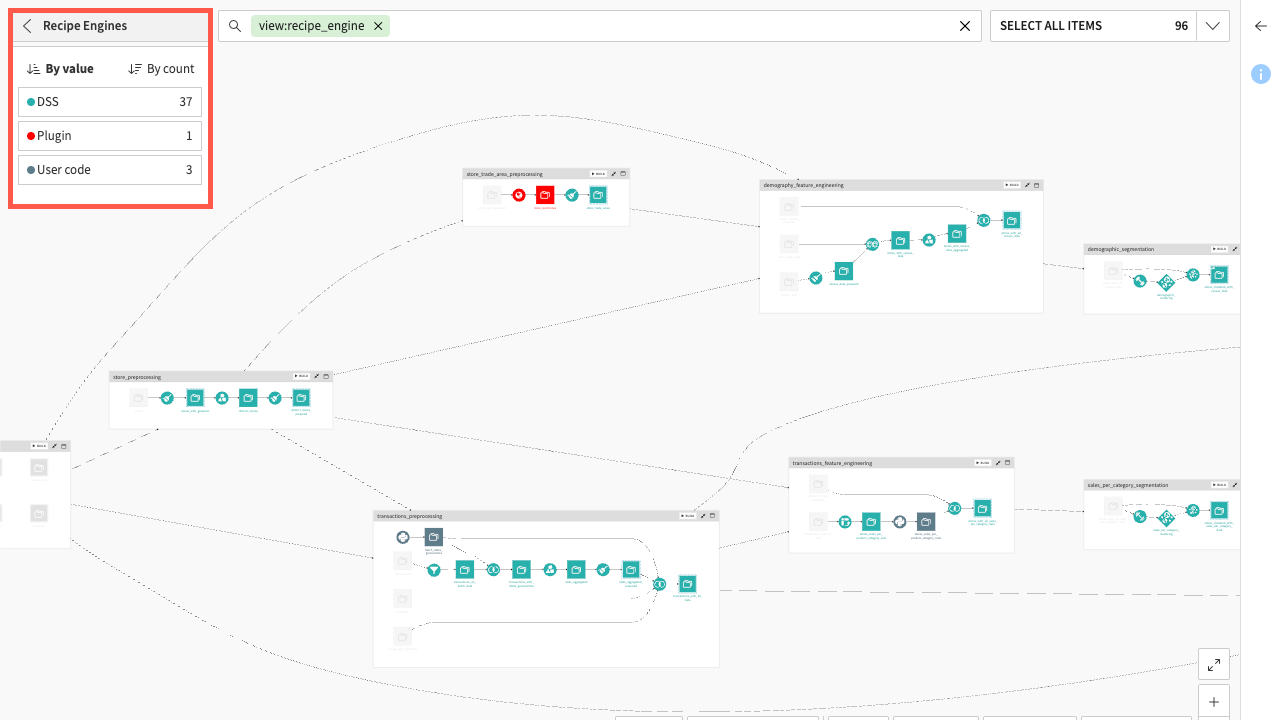The height and width of the screenshot is (720, 1280).
Task: Click the search magnifier icon
Action: click(235, 26)
